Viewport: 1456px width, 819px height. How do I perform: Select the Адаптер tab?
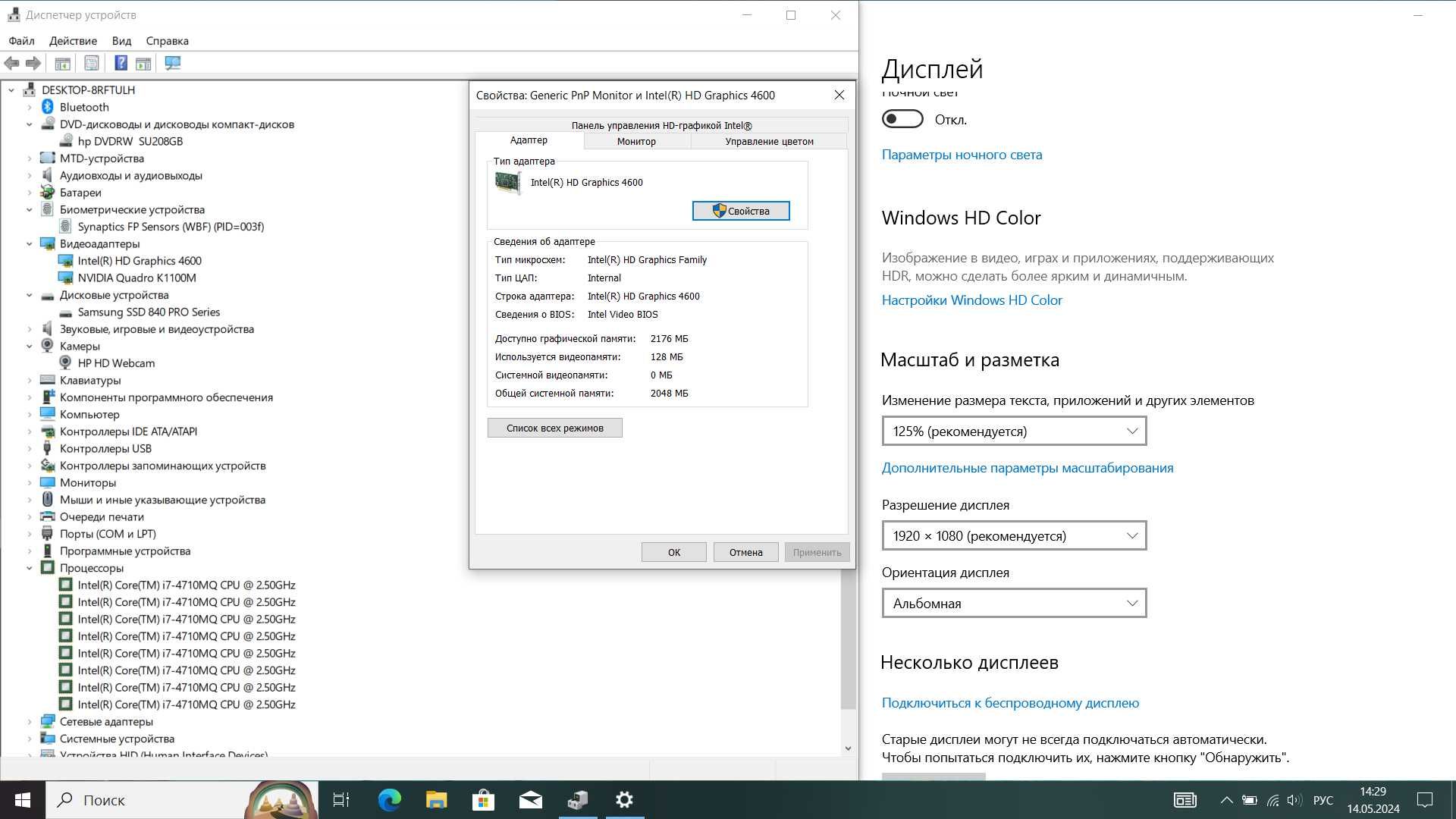coord(529,140)
